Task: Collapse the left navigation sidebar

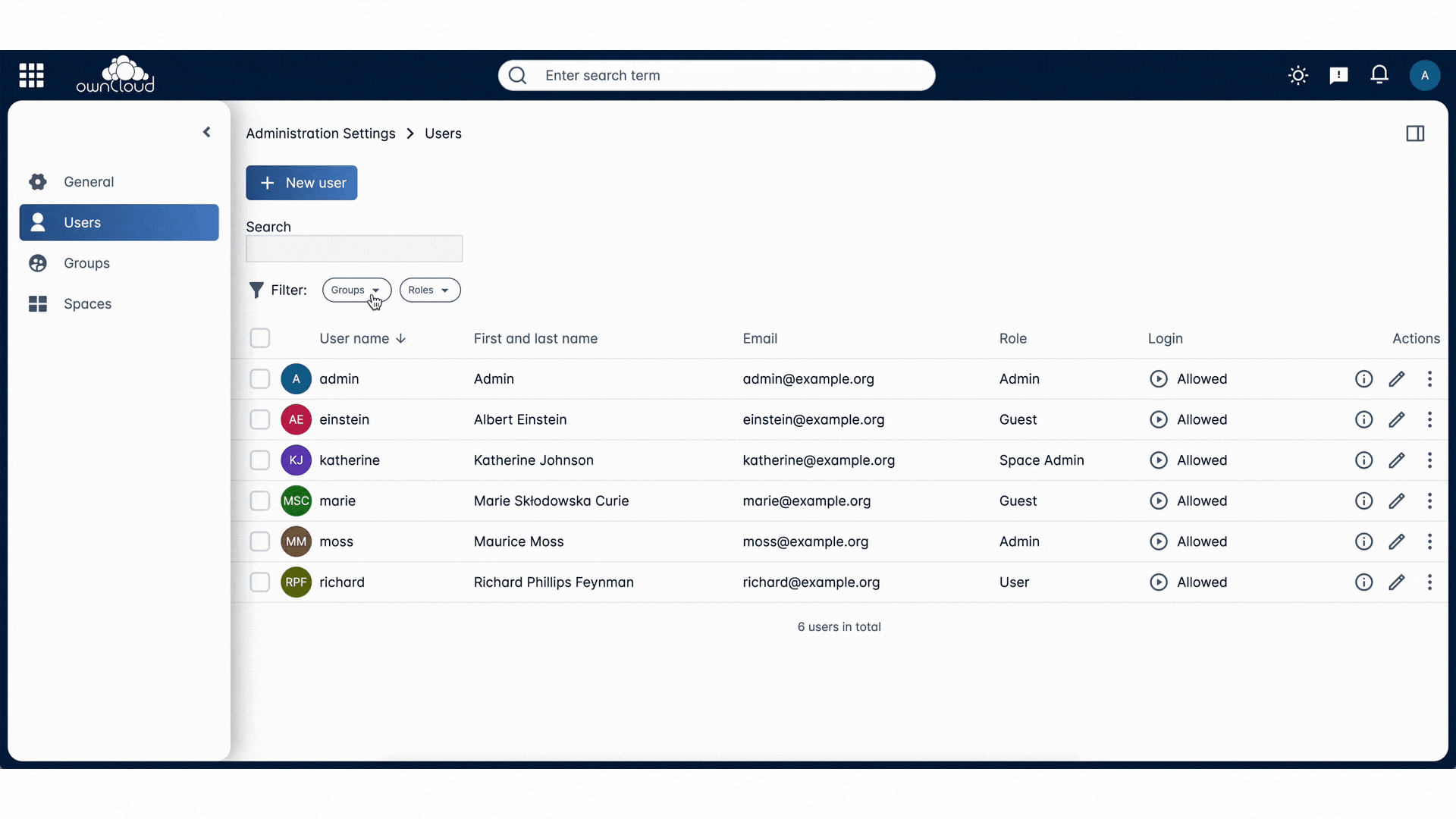Action: click(x=206, y=132)
